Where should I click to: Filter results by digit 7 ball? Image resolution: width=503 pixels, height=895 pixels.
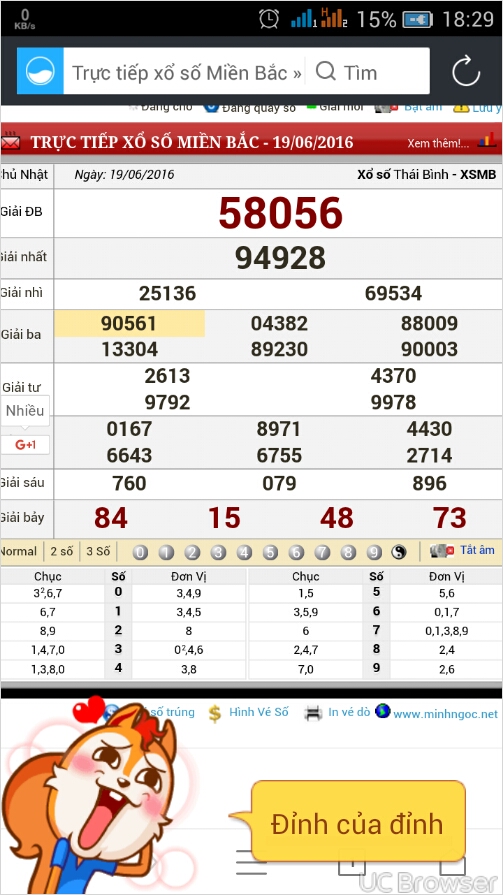pyautogui.click(x=323, y=552)
